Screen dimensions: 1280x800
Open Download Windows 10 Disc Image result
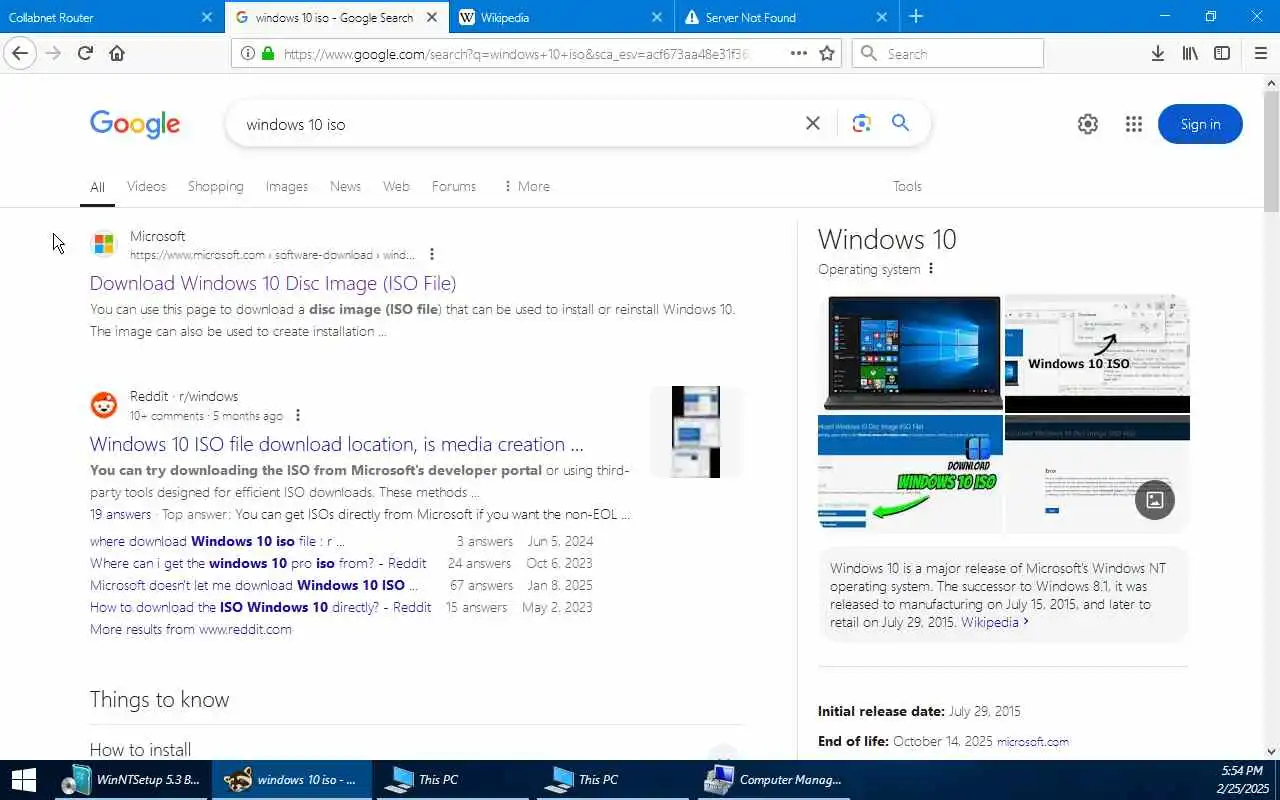coord(273,283)
